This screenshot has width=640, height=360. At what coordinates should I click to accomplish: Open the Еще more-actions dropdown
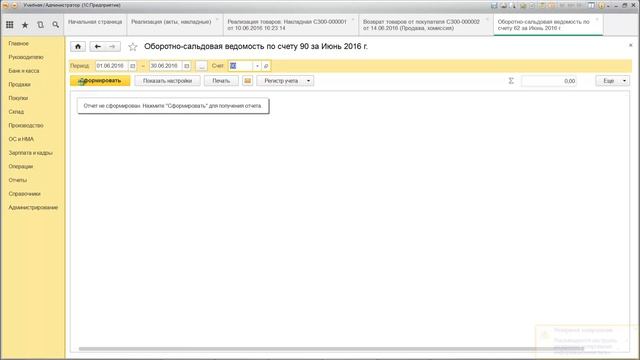(613, 81)
